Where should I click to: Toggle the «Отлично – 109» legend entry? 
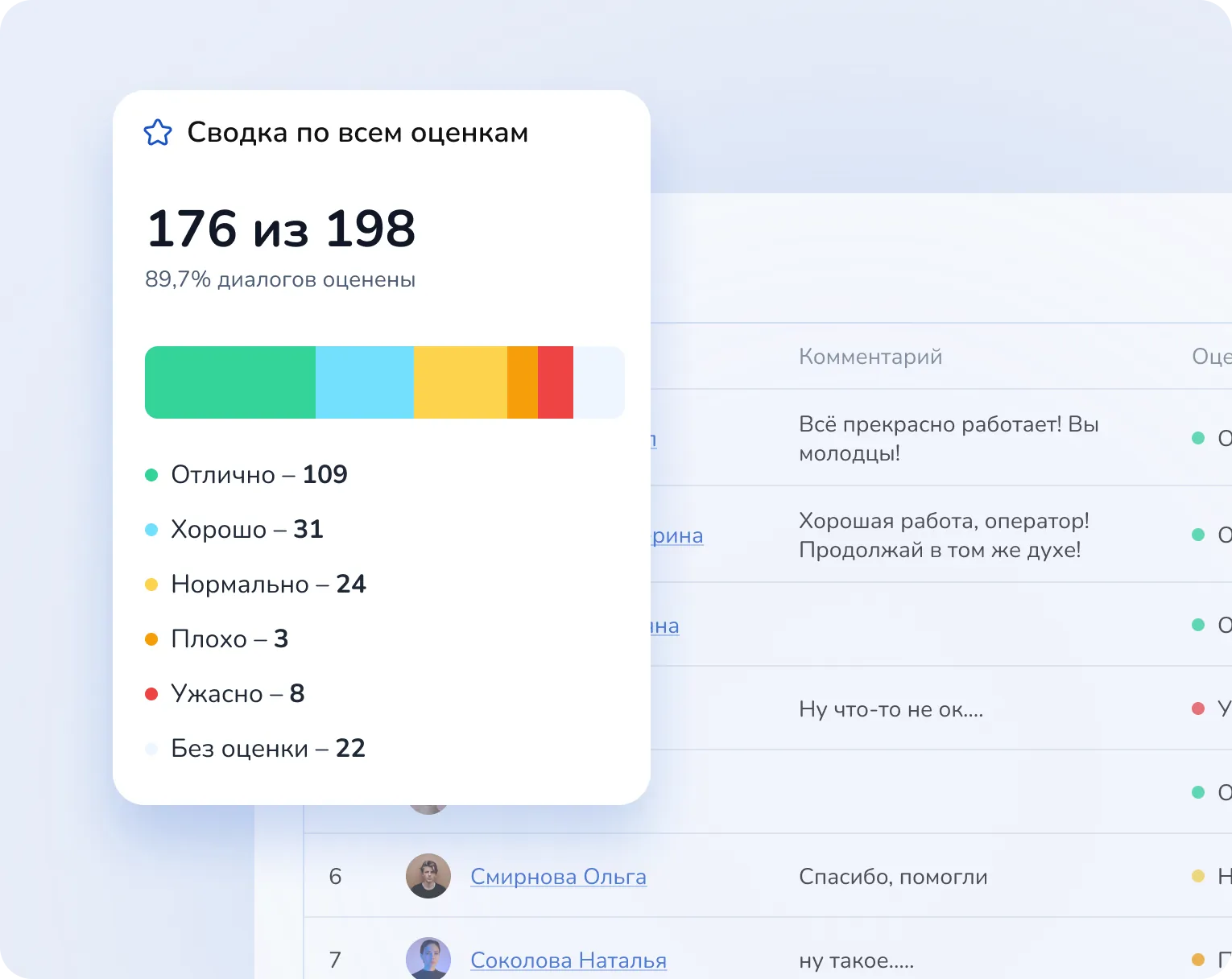click(258, 475)
